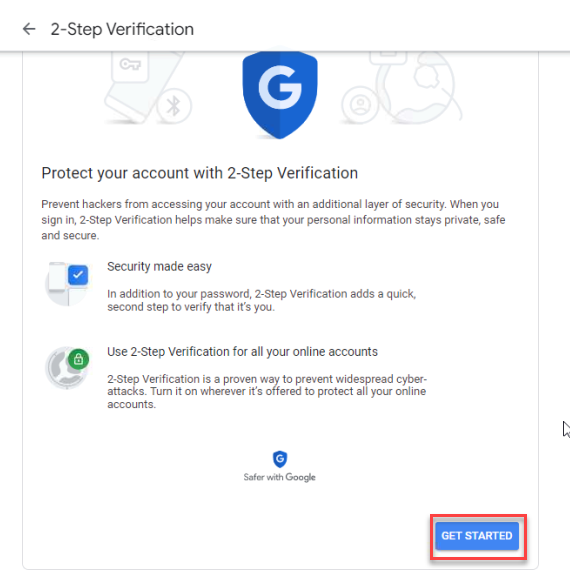This screenshot has width=570, height=588.
Task: Click the green padlock globe icon
Action: coord(68,368)
